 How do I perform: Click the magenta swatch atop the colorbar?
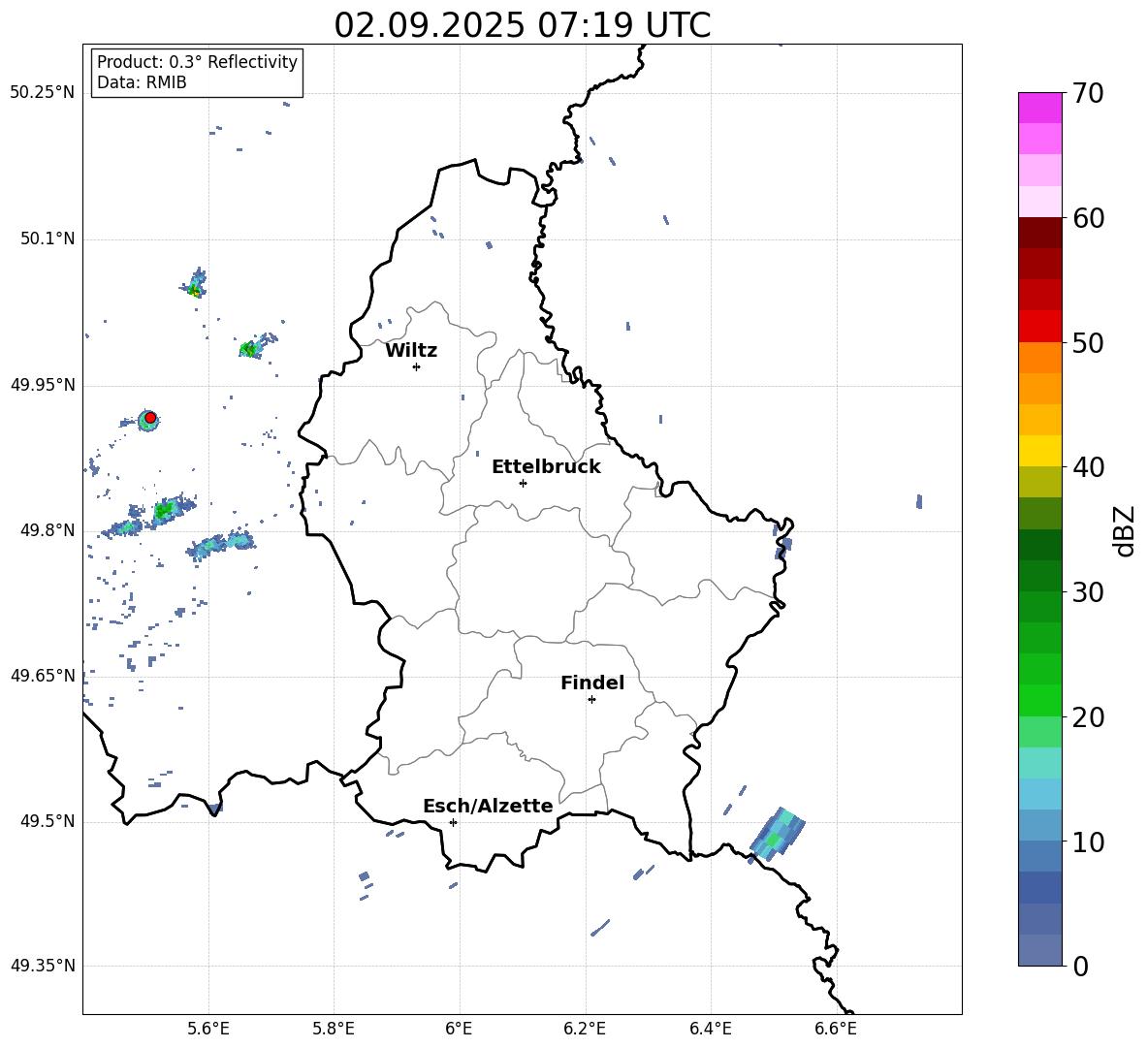pos(1039,108)
